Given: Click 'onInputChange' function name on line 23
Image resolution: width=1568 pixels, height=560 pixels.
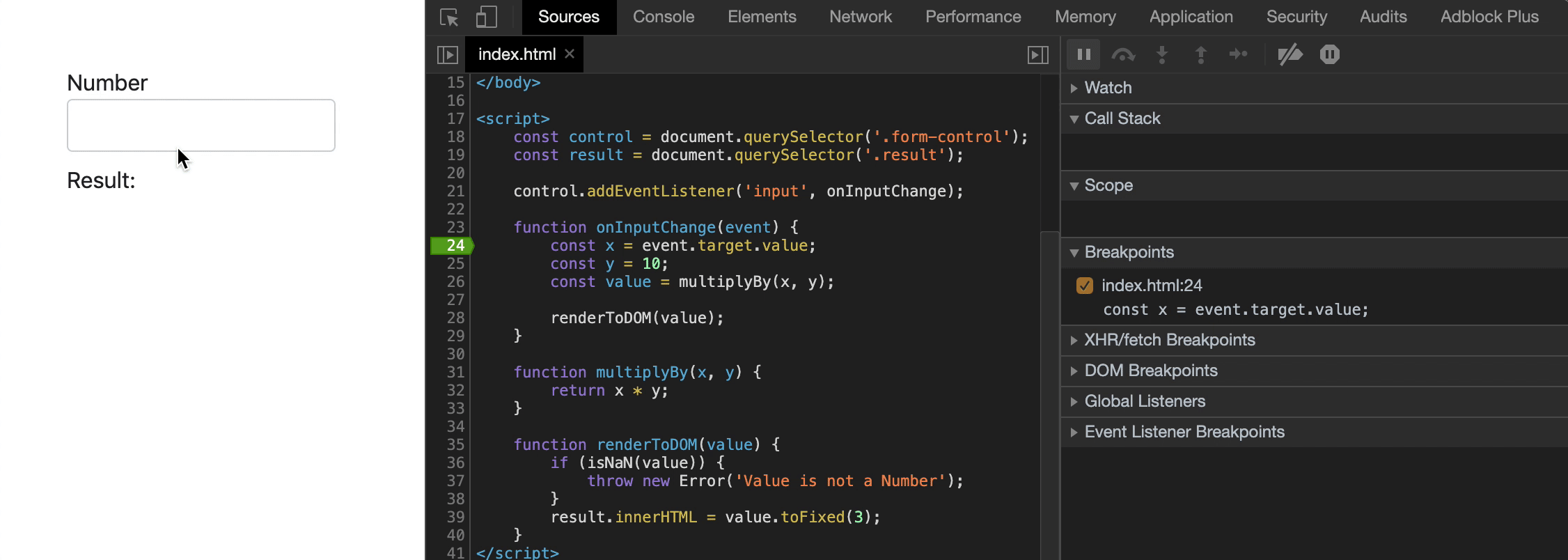Looking at the screenshot, I should tap(655, 227).
